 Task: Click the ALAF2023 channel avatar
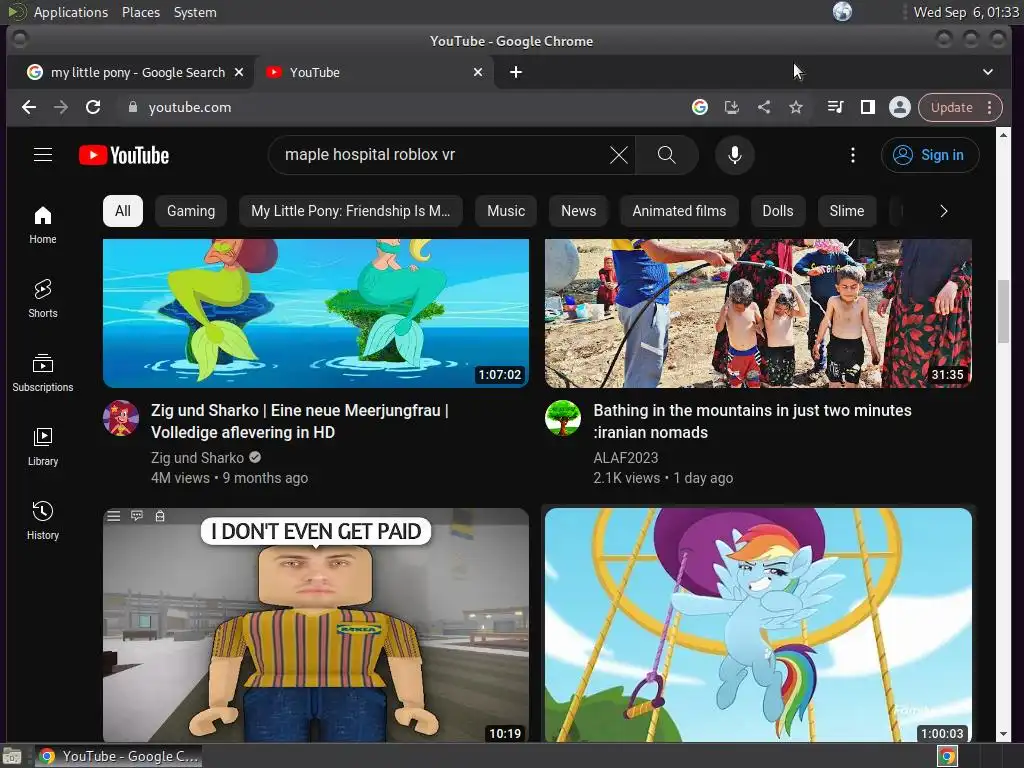pos(563,418)
